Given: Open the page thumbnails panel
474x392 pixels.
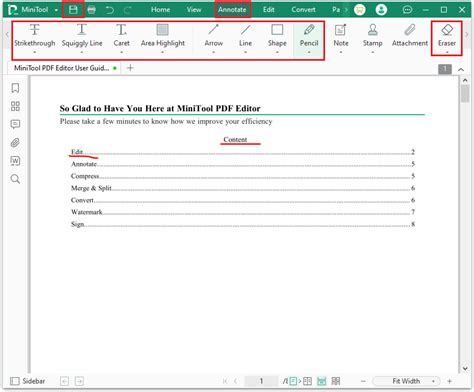Looking at the screenshot, I should (x=15, y=106).
